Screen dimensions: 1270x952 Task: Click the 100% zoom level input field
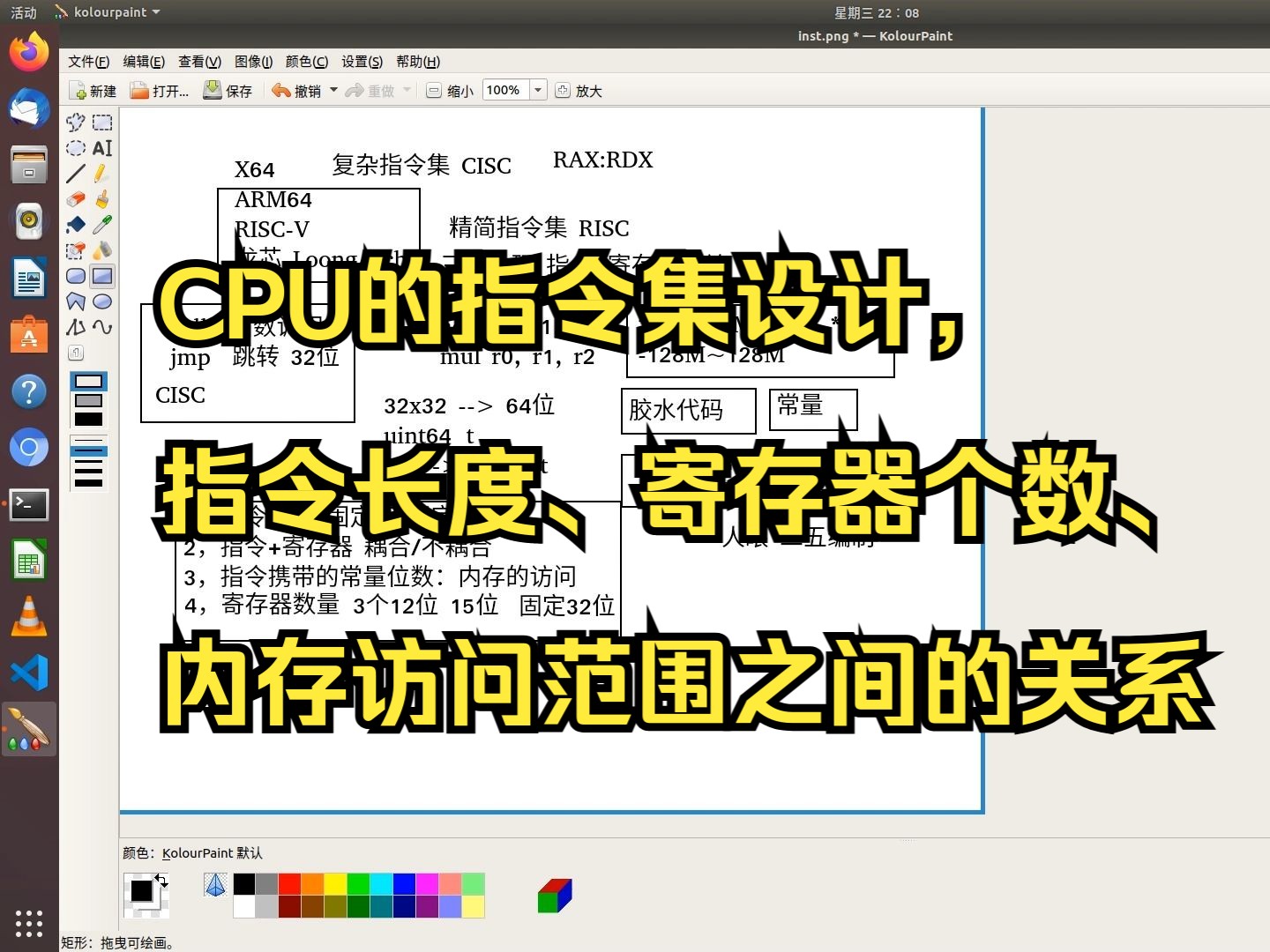point(506,90)
